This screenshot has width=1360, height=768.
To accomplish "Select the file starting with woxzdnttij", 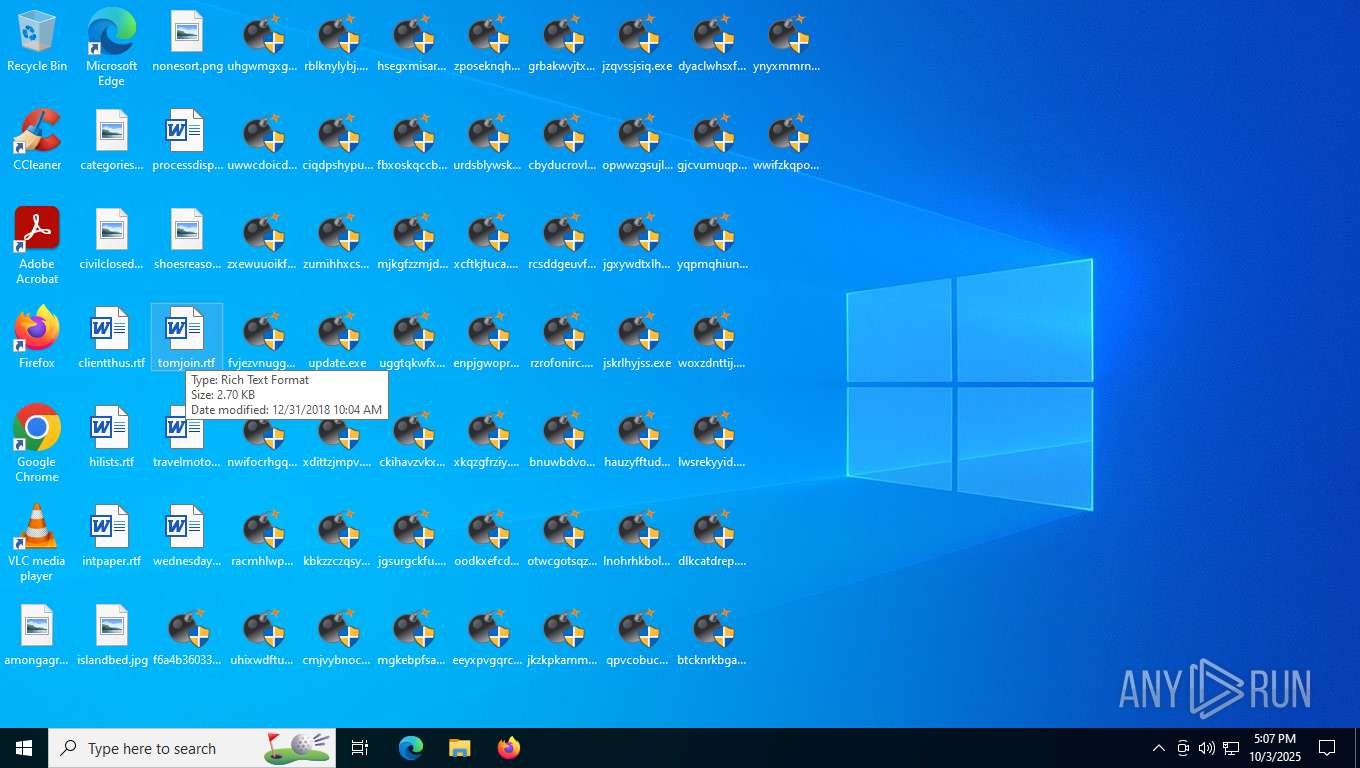I will click(712, 339).
